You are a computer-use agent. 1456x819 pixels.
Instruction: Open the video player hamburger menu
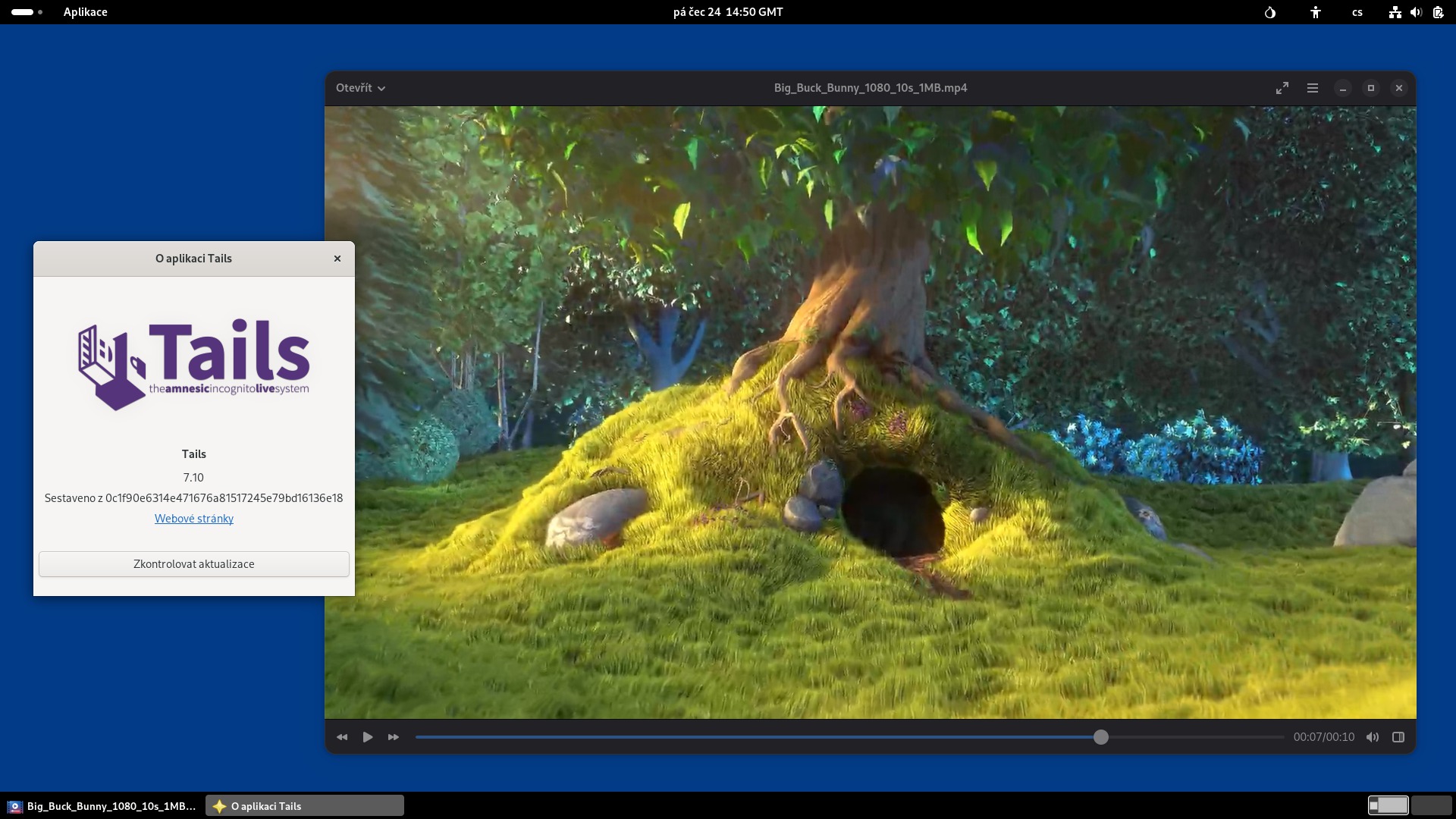click(x=1313, y=88)
